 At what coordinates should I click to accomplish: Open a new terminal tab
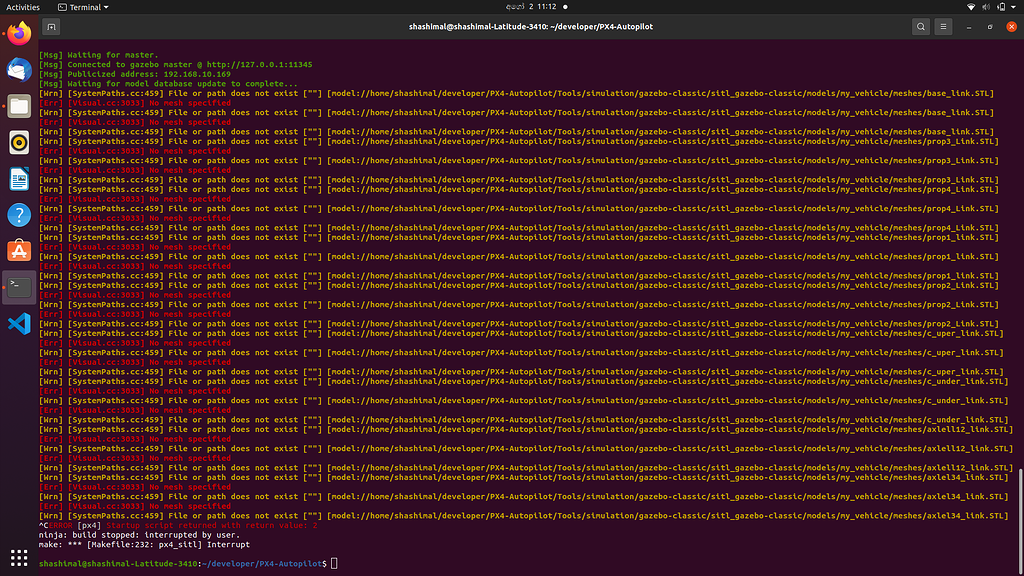(x=52, y=27)
